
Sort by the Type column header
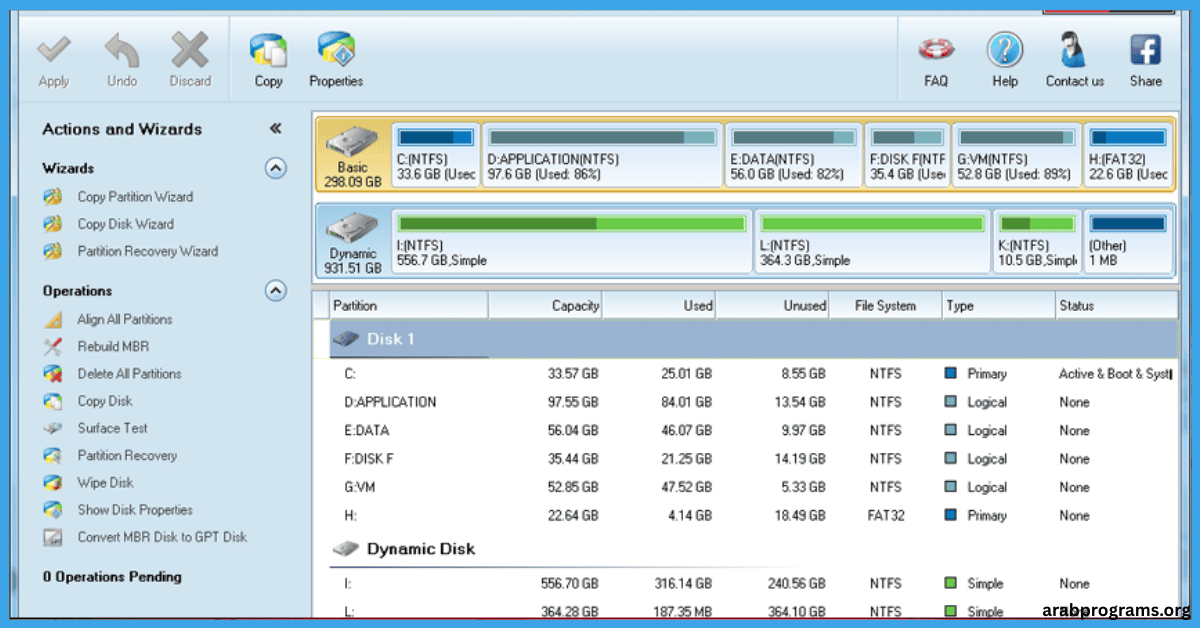(999, 306)
